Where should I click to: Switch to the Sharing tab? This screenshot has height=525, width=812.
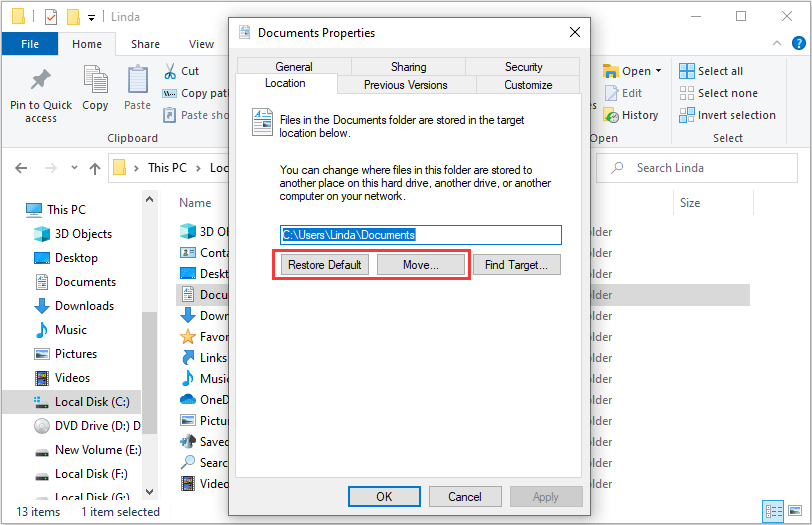pyautogui.click(x=409, y=67)
